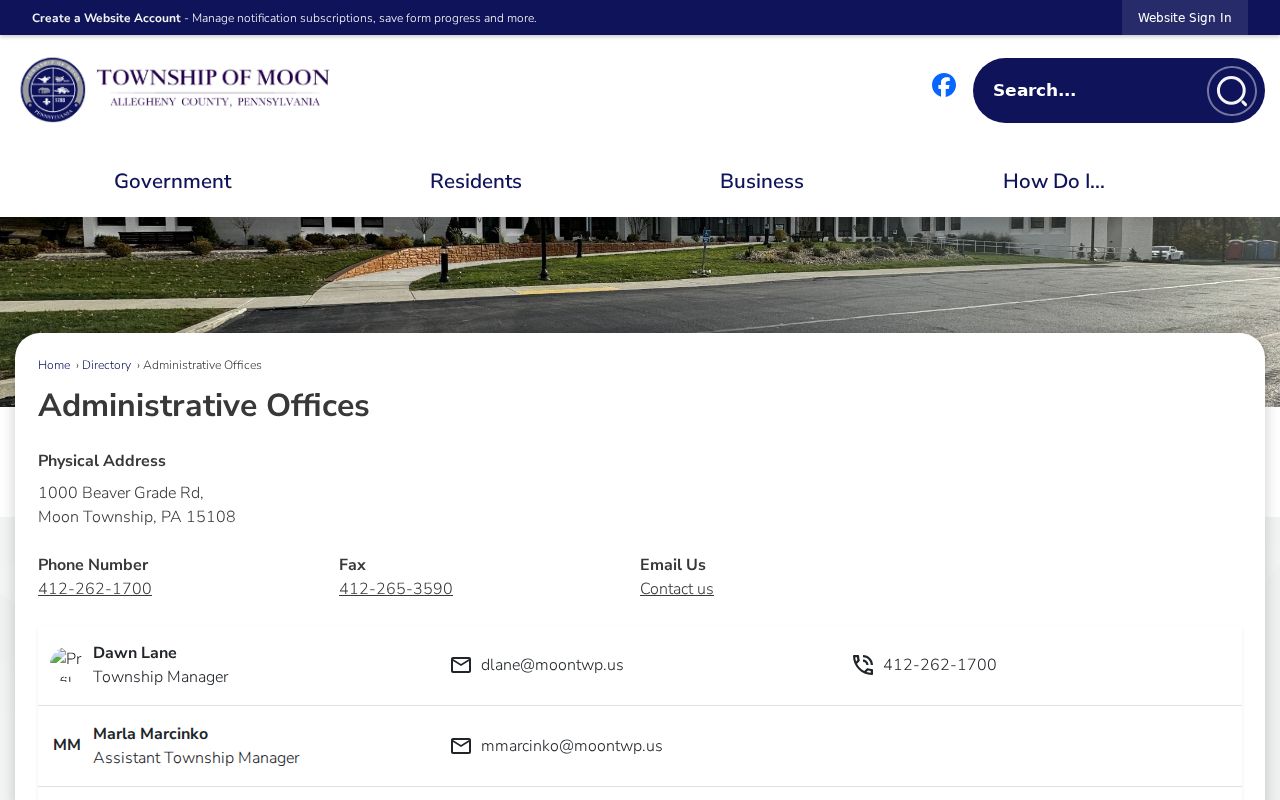Click the envelope icon beside dlane@moontwp.us
Viewport: 1280px width, 800px height.
[x=461, y=665]
